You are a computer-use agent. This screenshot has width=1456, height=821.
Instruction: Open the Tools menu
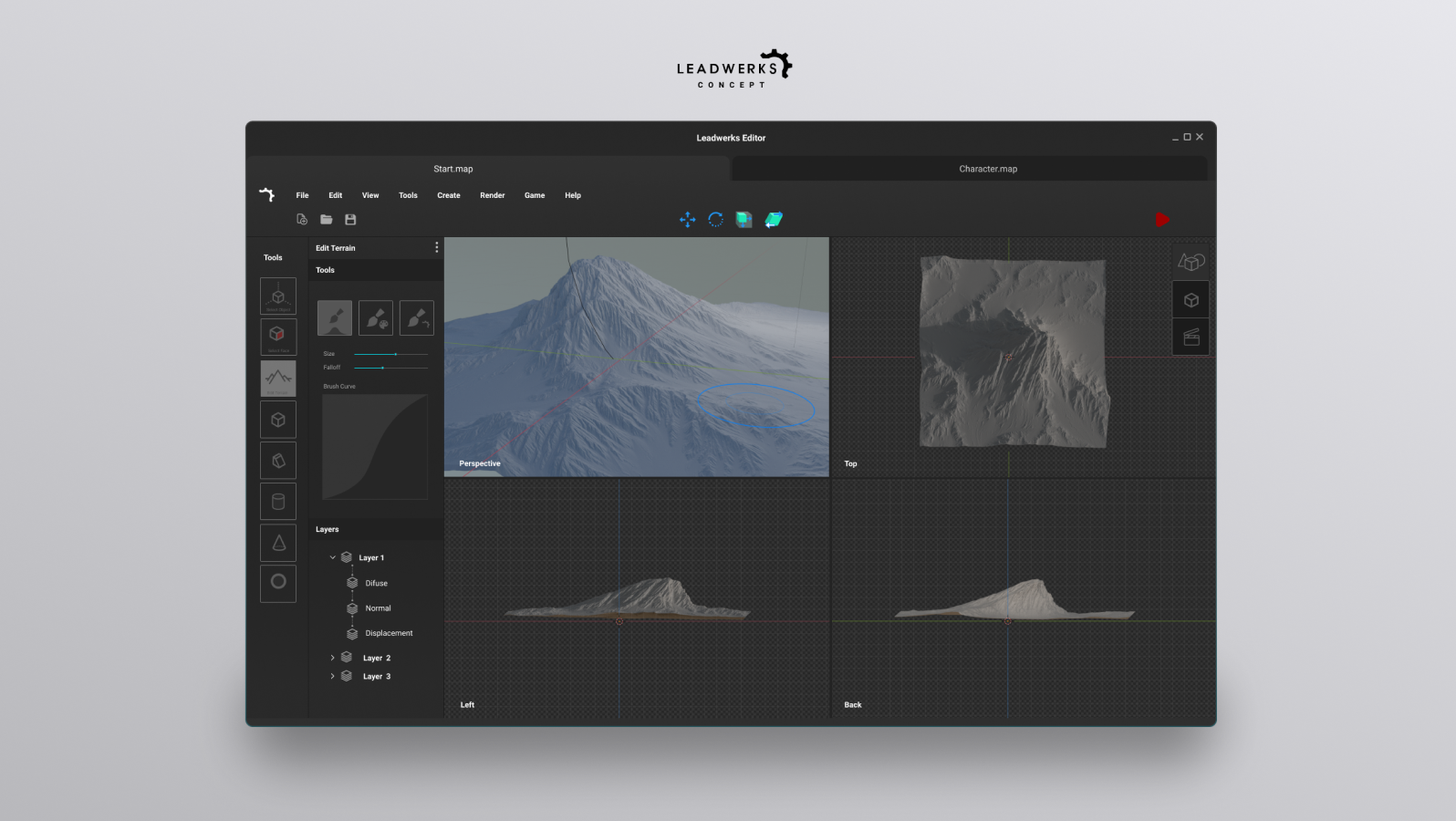pyautogui.click(x=408, y=195)
